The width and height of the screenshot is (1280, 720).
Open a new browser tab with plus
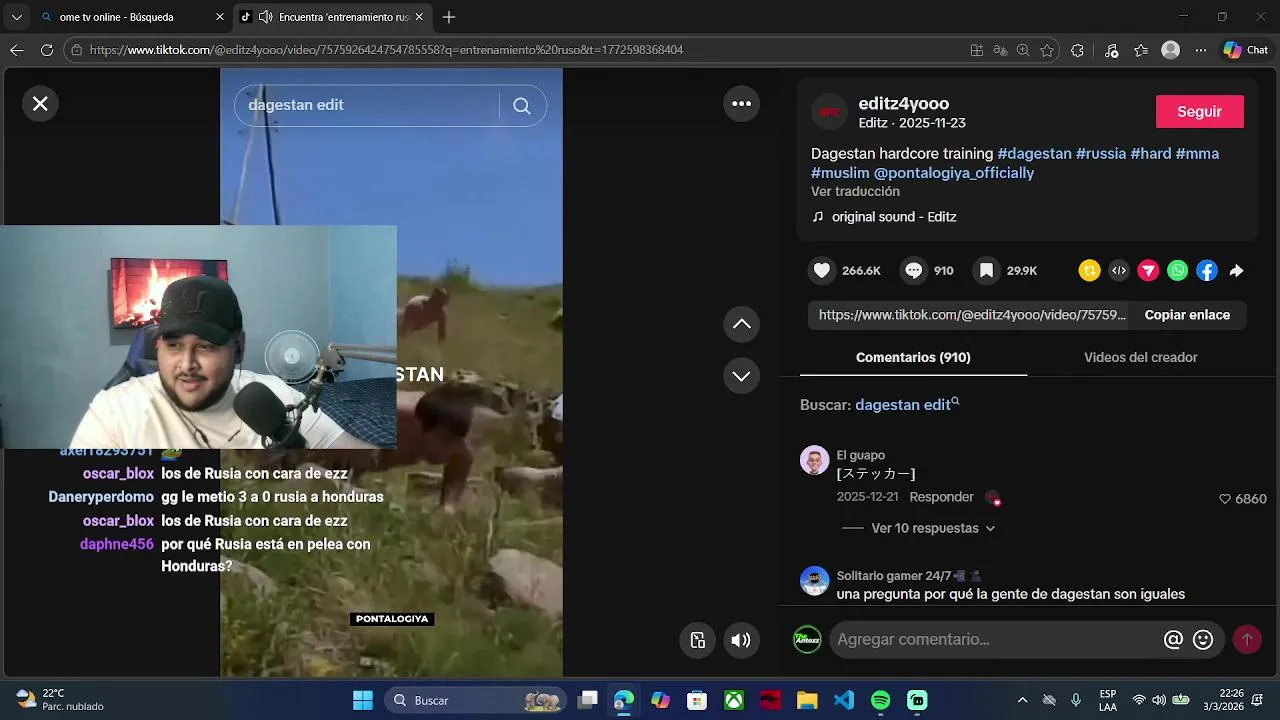point(449,17)
